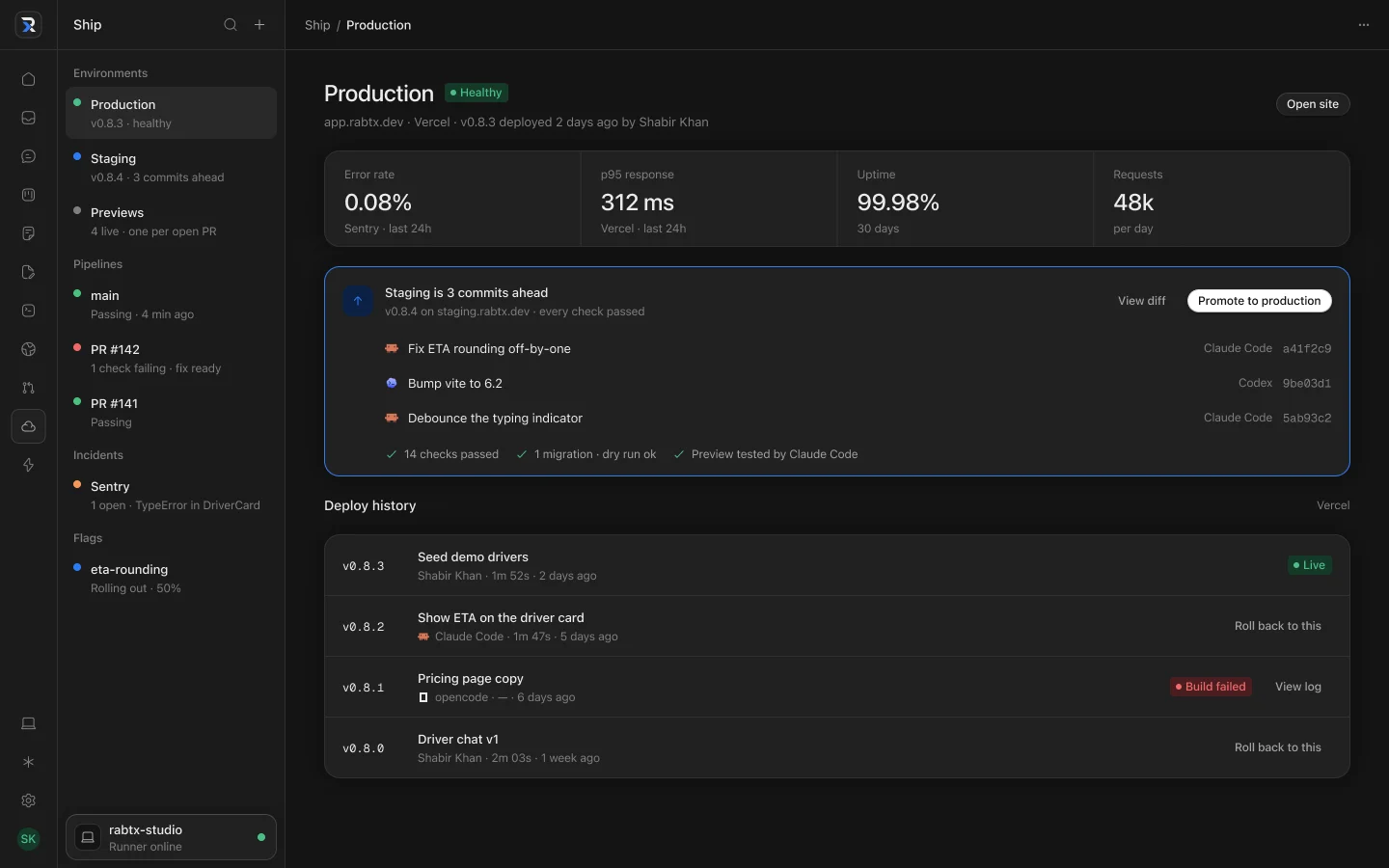Click Promote to production button

point(1259,301)
